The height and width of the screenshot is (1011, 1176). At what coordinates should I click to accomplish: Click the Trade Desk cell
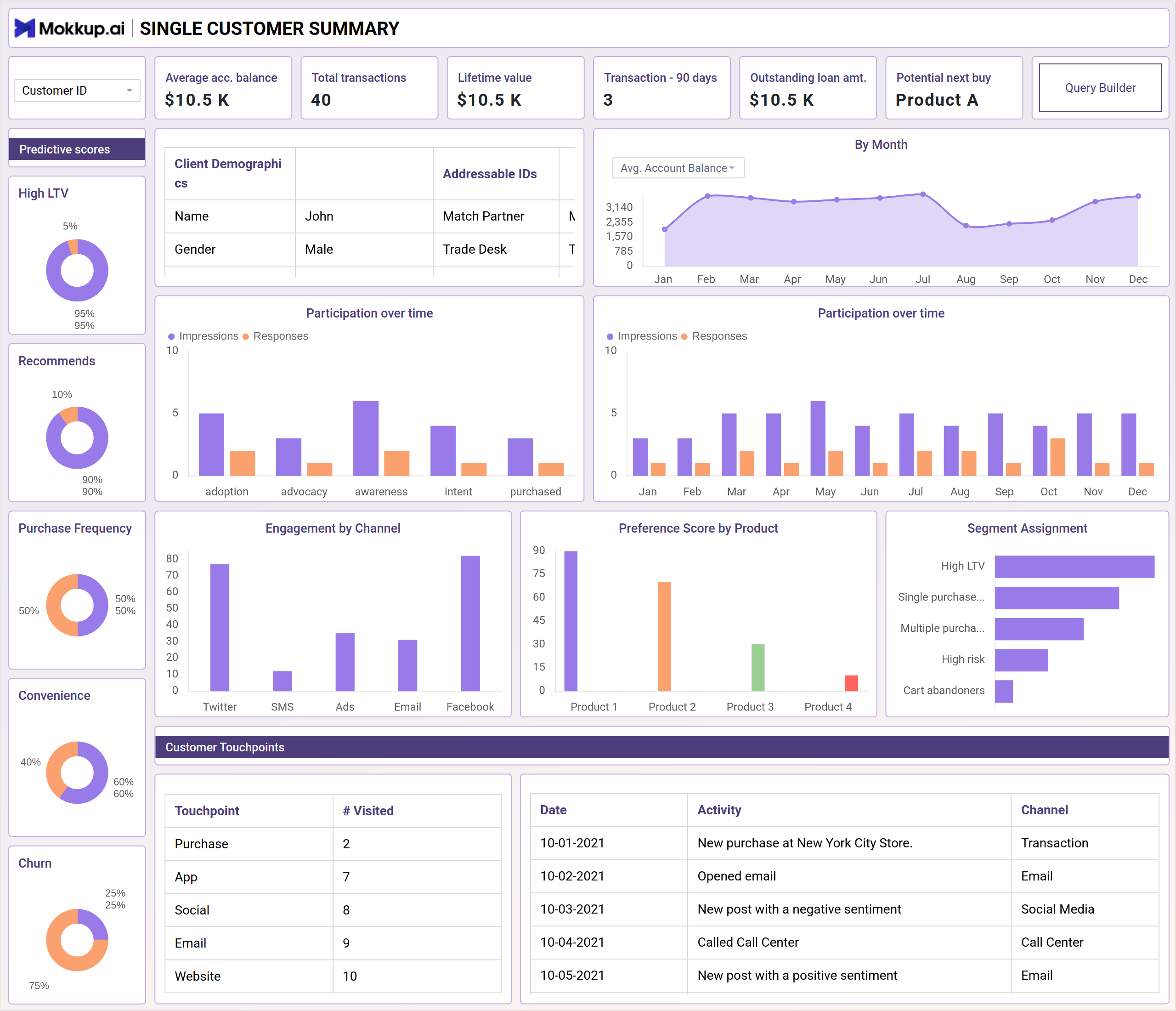click(x=496, y=249)
